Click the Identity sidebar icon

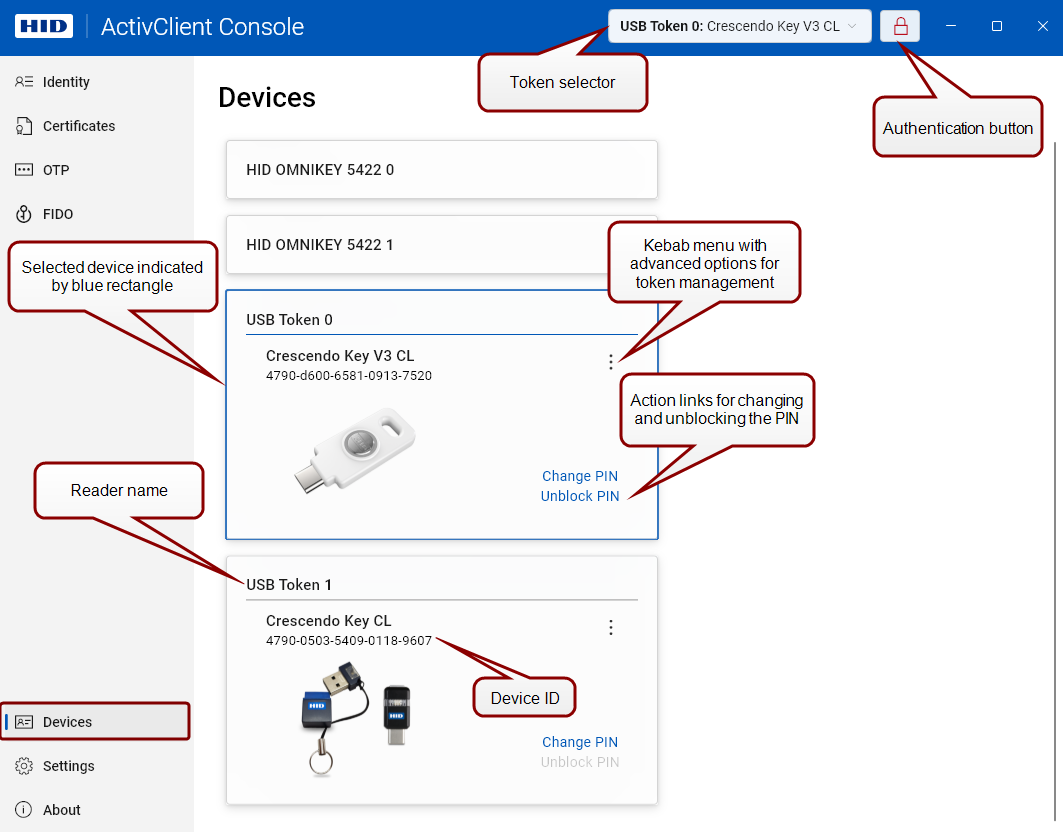coord(25,82)
